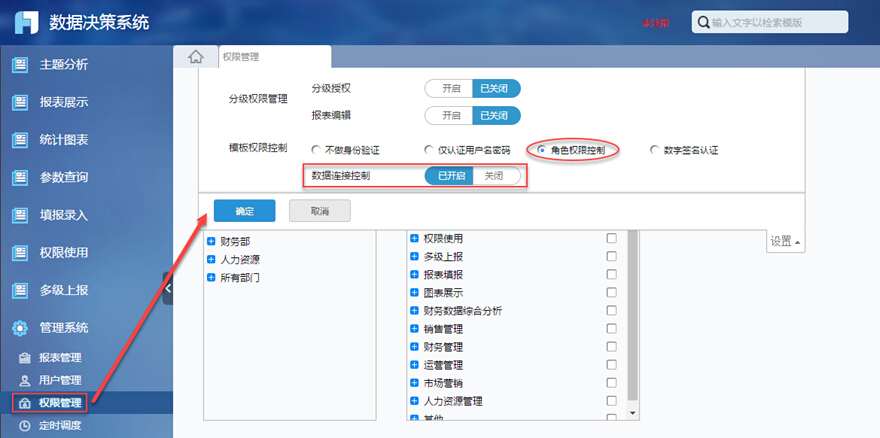
Task: Click the 数据决策系统 logo icon
Action: 27,22
